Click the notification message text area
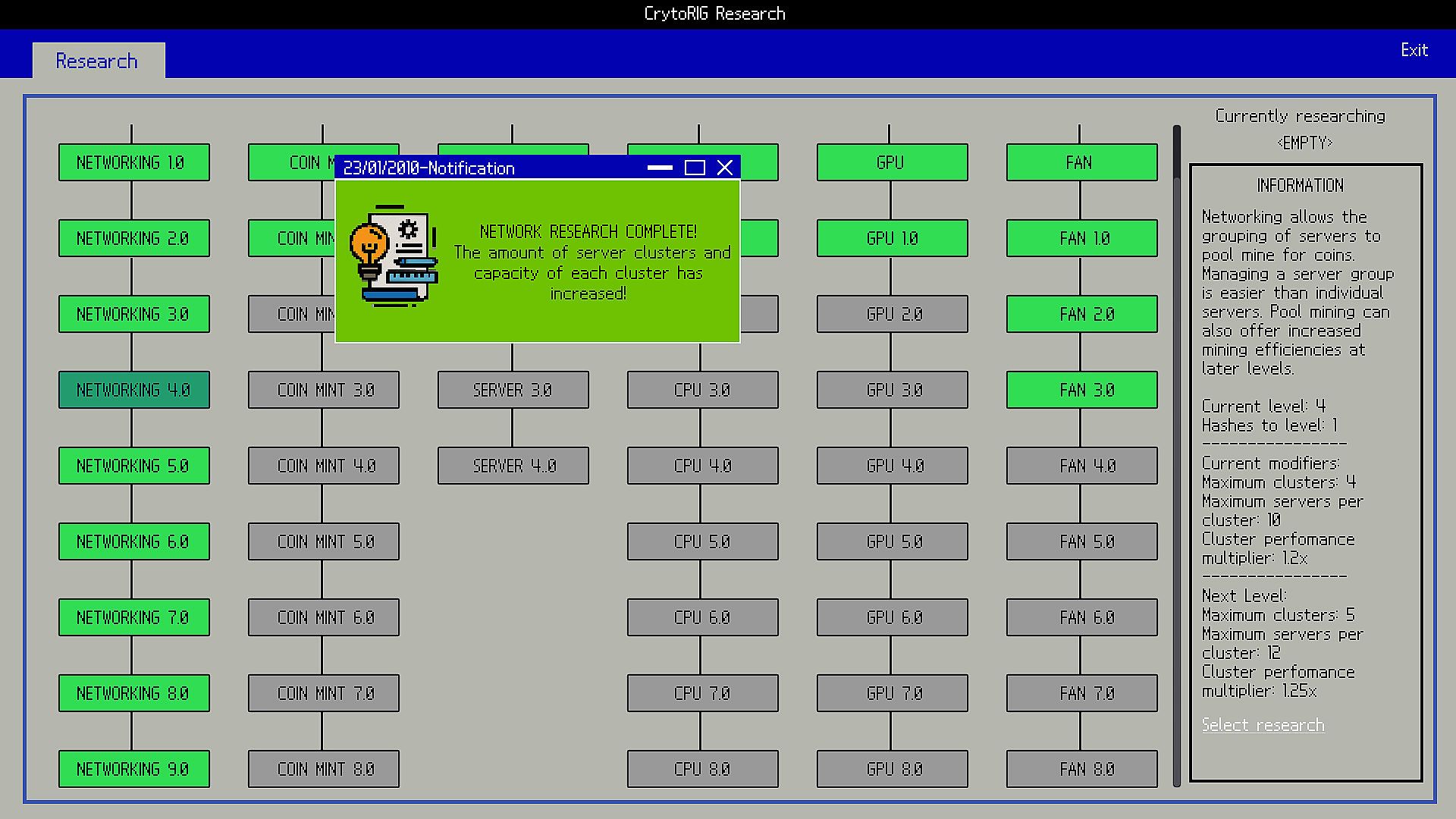Image resolution: width=1456 pixels, height=819 pixels. click(590, 262)
